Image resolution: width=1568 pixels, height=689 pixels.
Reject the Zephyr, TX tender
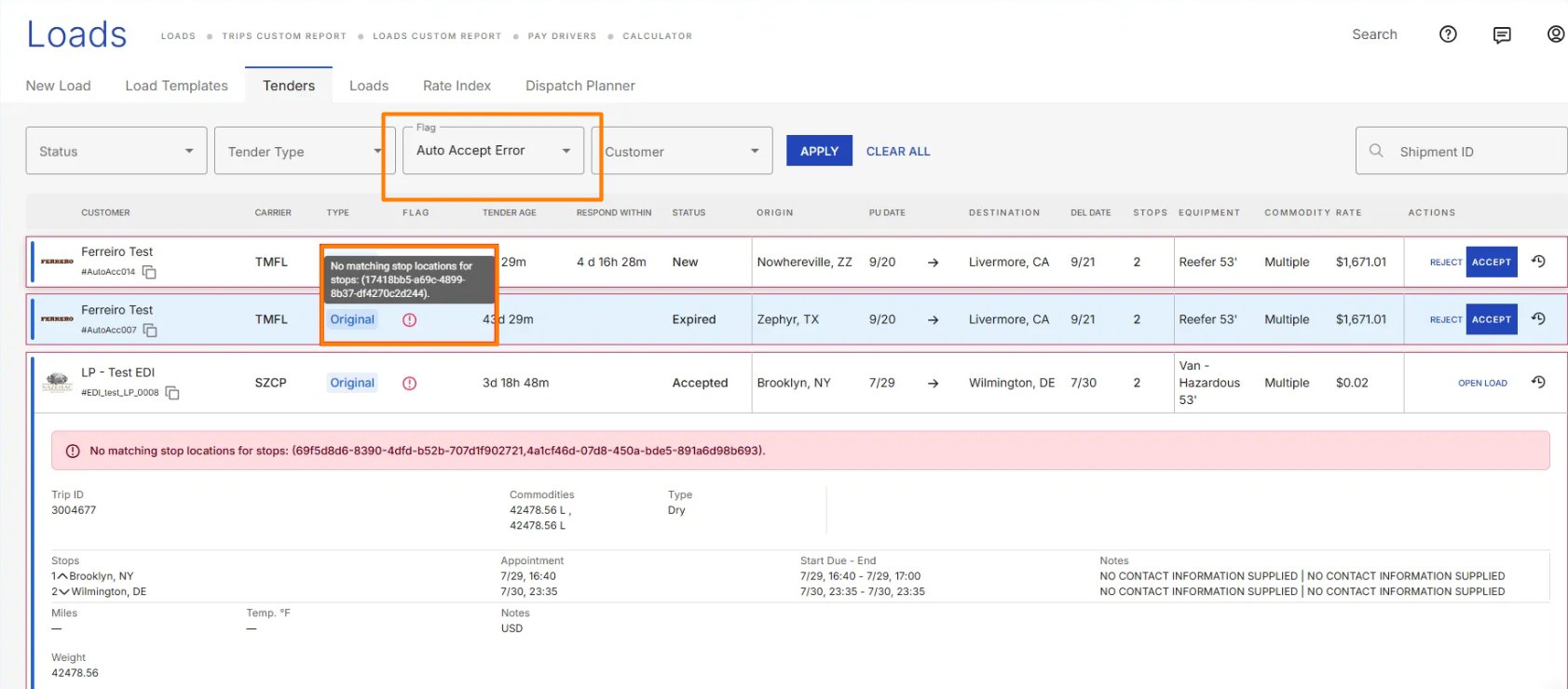pos(1446,319)
